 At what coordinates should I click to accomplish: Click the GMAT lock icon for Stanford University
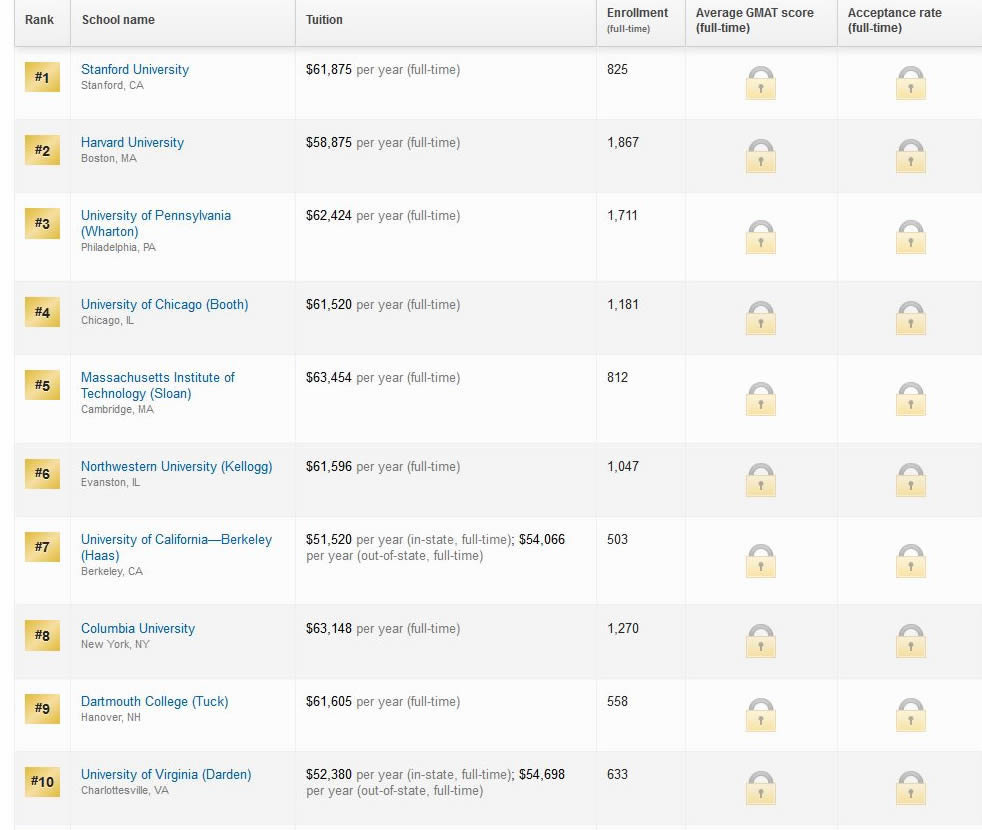(761, 83)
